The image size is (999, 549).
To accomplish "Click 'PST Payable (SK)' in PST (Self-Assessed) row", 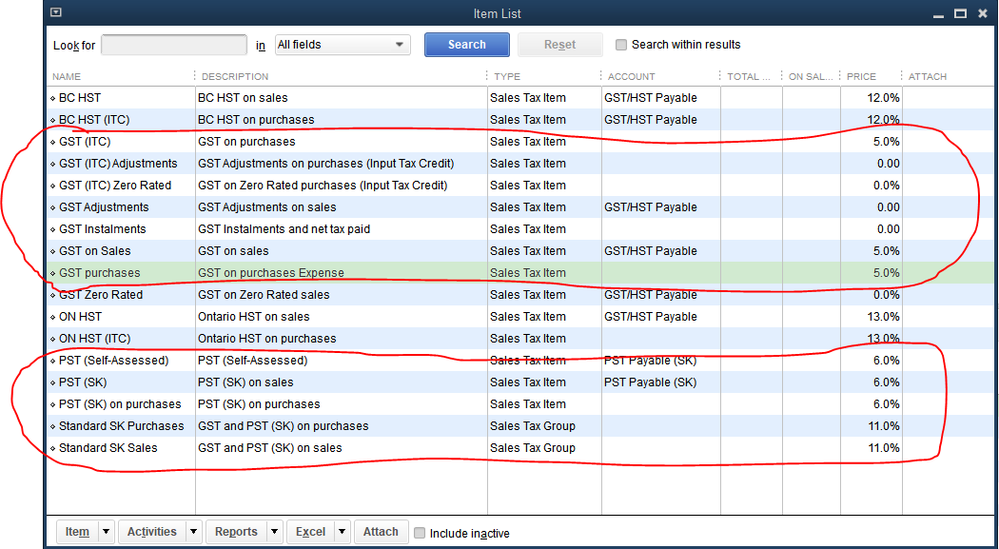I will 650,360.
